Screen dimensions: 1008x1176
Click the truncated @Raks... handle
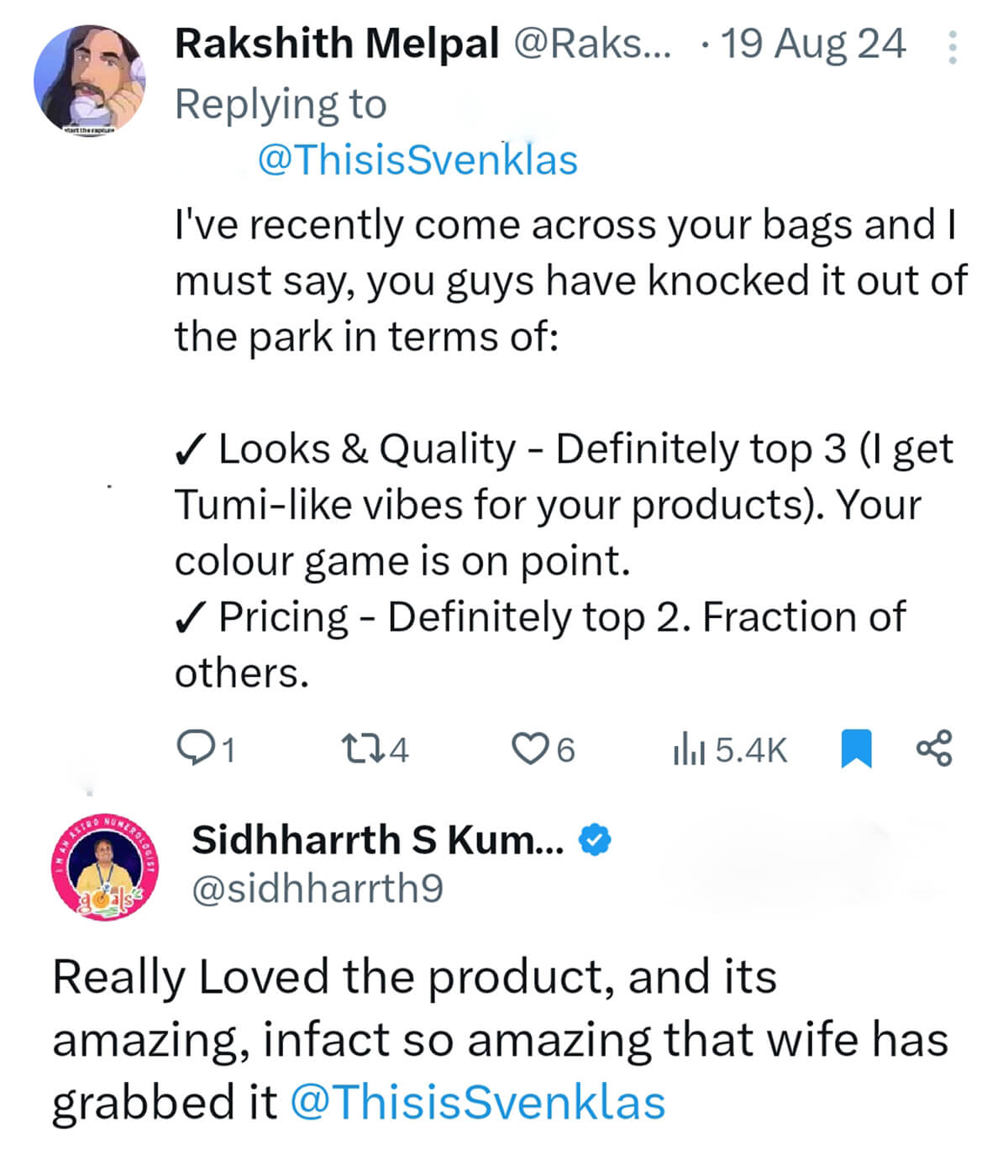pos(592,45)
